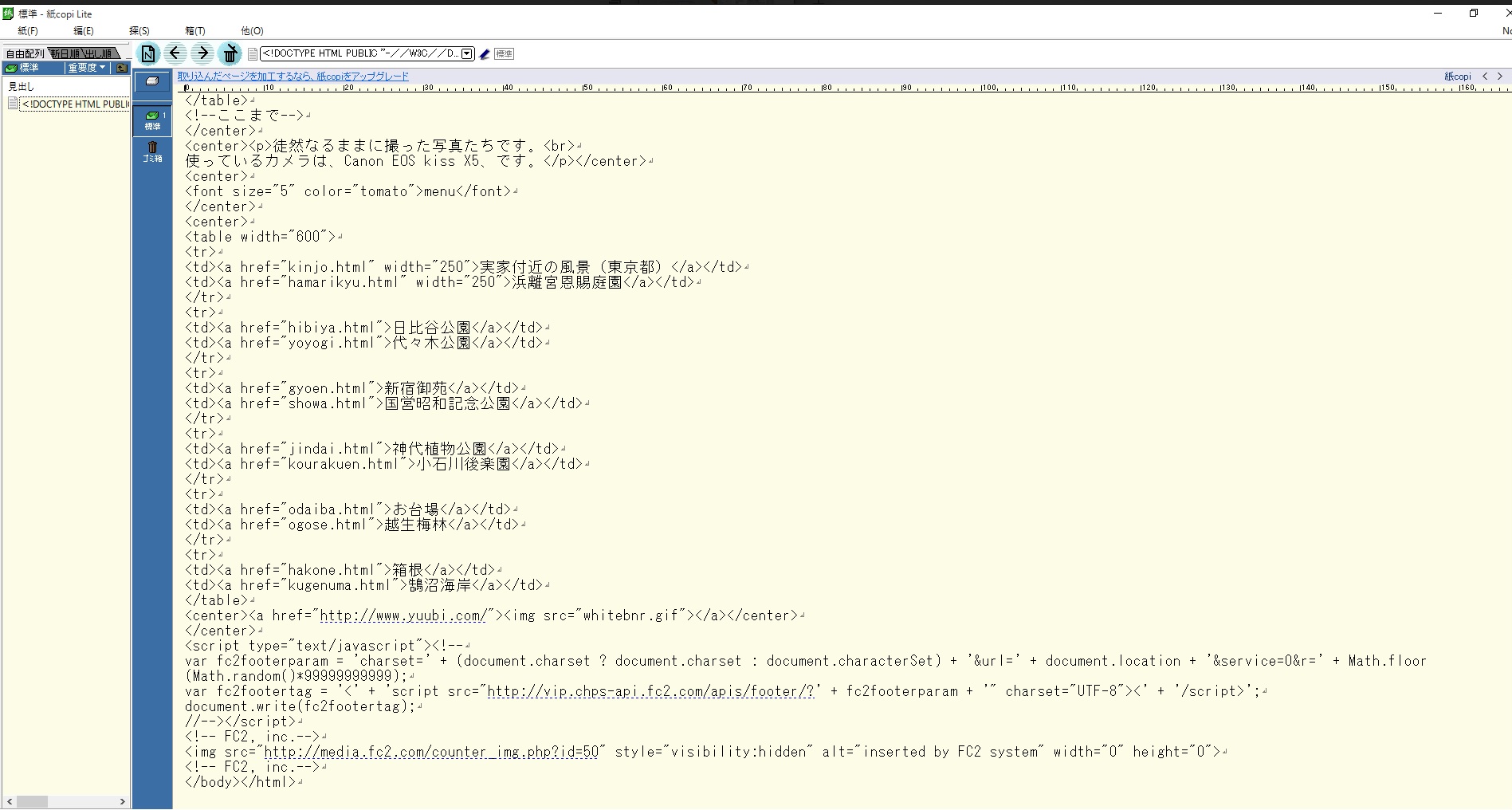
Task: Select the <!DOCTYPE HTML PUBLIC paper in the list
Action: (75, 104)
